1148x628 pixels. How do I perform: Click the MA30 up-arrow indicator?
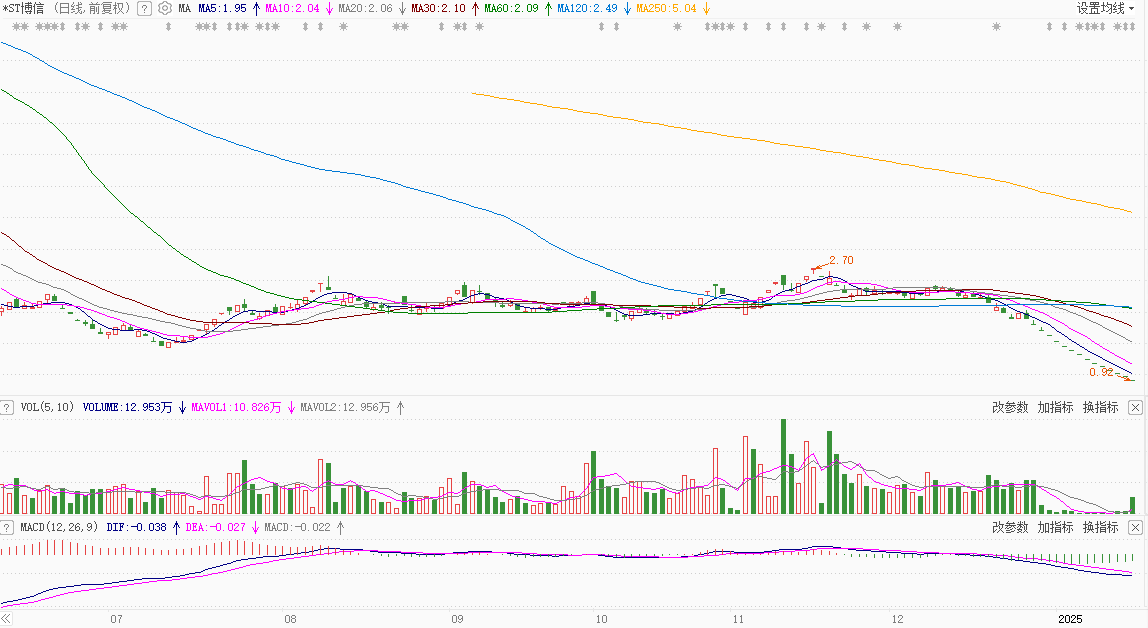point(475,9)
